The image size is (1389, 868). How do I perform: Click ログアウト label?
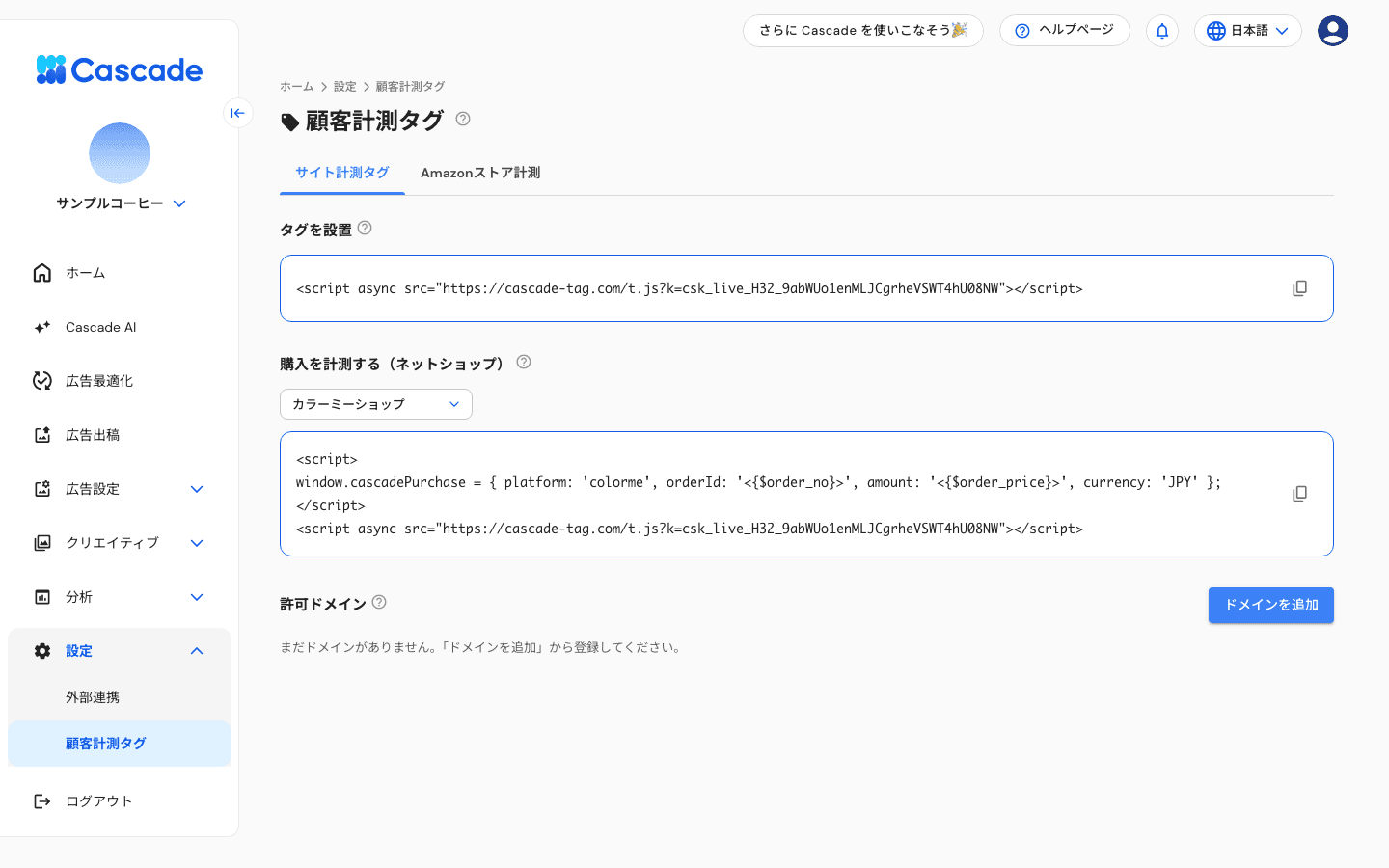click(x=99, y=801)
